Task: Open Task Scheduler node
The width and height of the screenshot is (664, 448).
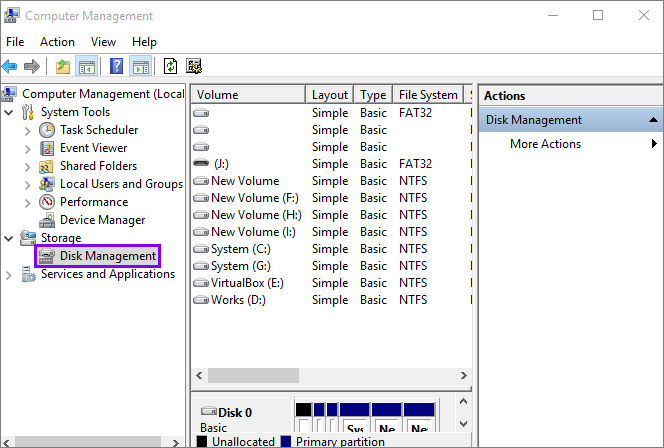Action: click(98, 130)
